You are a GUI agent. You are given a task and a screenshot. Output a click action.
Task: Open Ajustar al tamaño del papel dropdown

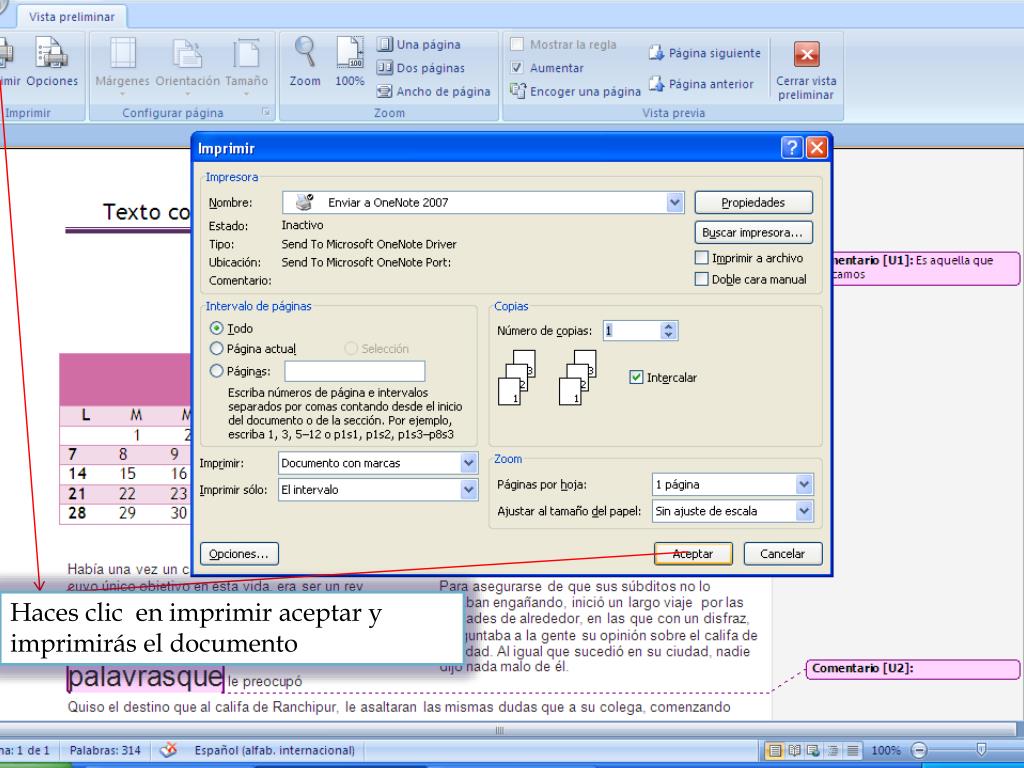click(x=804, y=511)
